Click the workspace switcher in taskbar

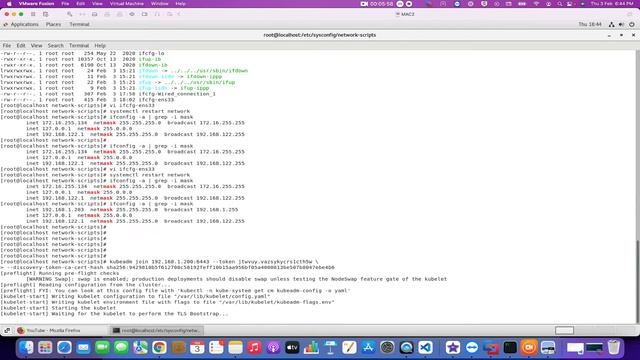tap(564, 331)
